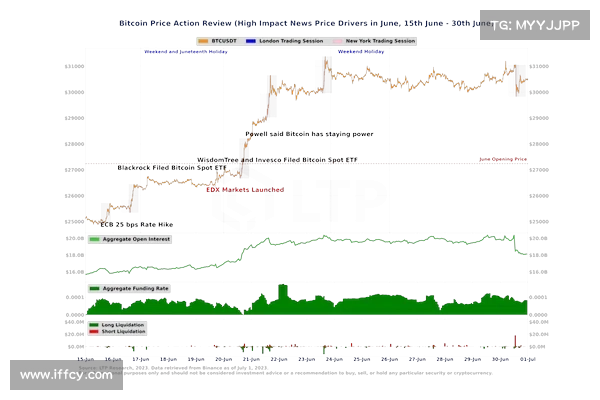Viewport: 600px width, 400px height.
Task: Toggle the BTCUSDT legend label
Action: point(224,42)
